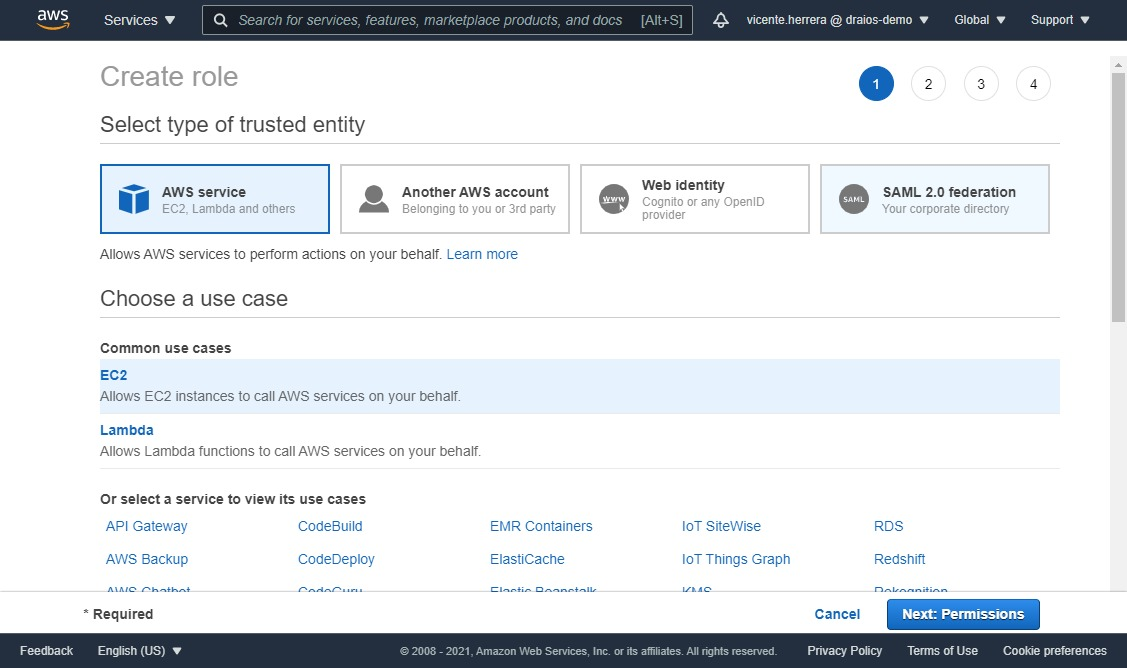The height and width of the screenshot is (668, 1127).
Task: Select IoT Things Graph service
Action: [x=736, y=559]
